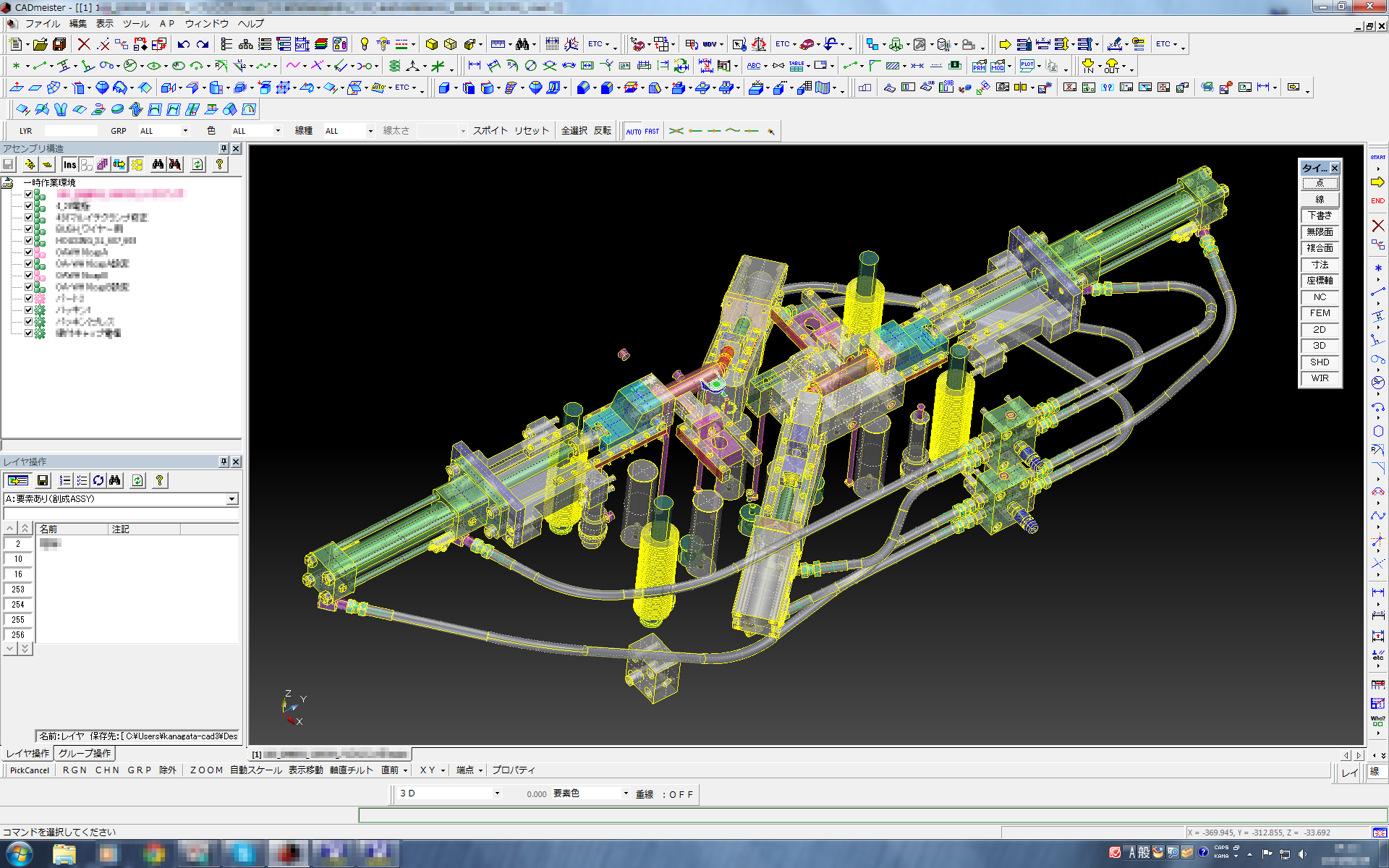Image resolution: width=1389 pixels, height=868 pixels.
Task: Click the horizontal dimension icon in the second toolbar
Action: pyautogui.click(x=474, y=66)
